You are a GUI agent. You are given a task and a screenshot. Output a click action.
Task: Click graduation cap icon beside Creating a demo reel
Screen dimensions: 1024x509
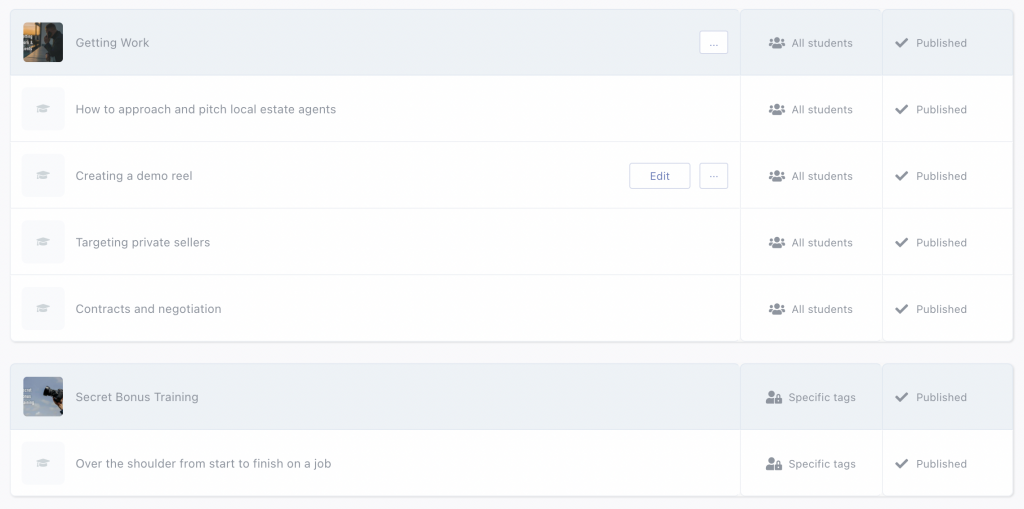[43, 176]
